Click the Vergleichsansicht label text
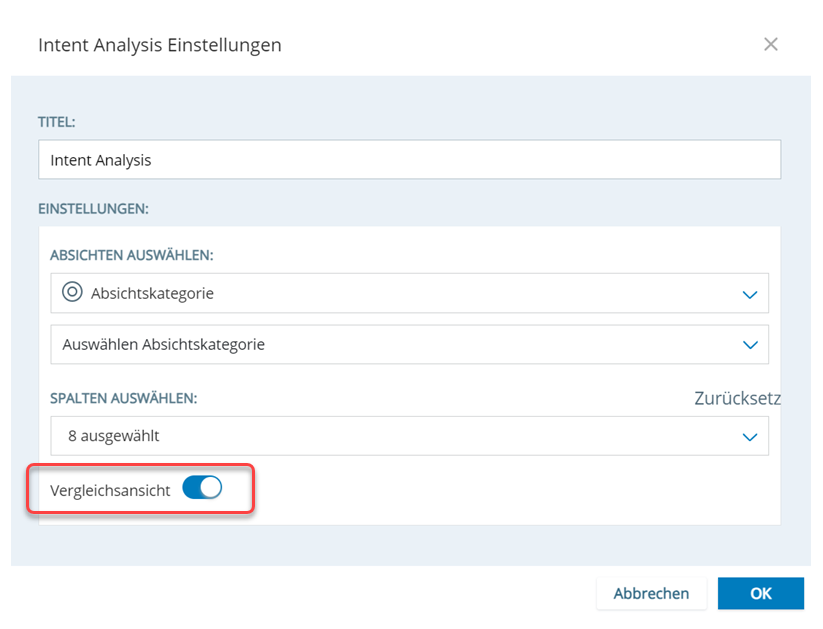Viewport: 823px width, 629px height. (x=110, y=490)
